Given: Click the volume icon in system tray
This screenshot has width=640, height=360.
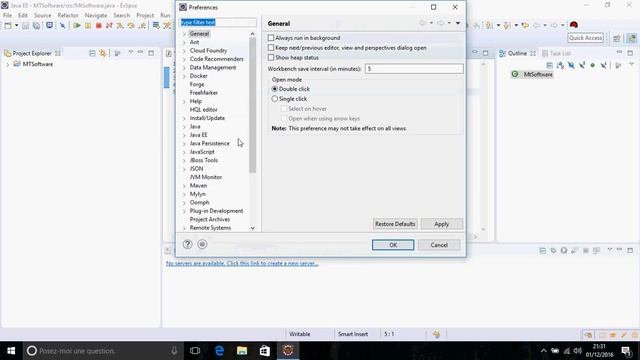Looking at the screenshot, I should 578,351.
